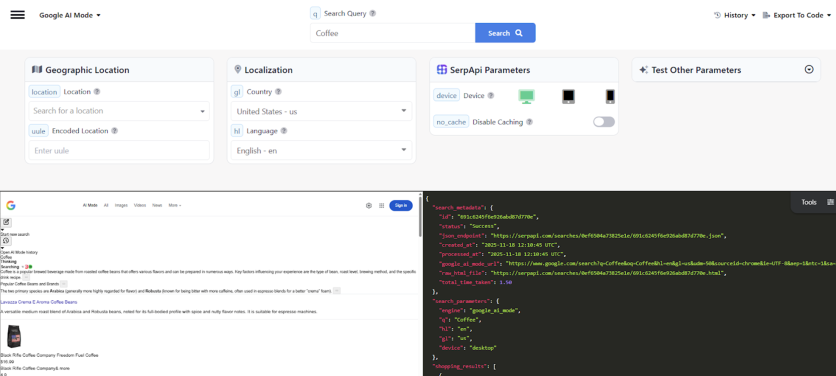Toggle the Disable Caching switch

pos(604,122)
